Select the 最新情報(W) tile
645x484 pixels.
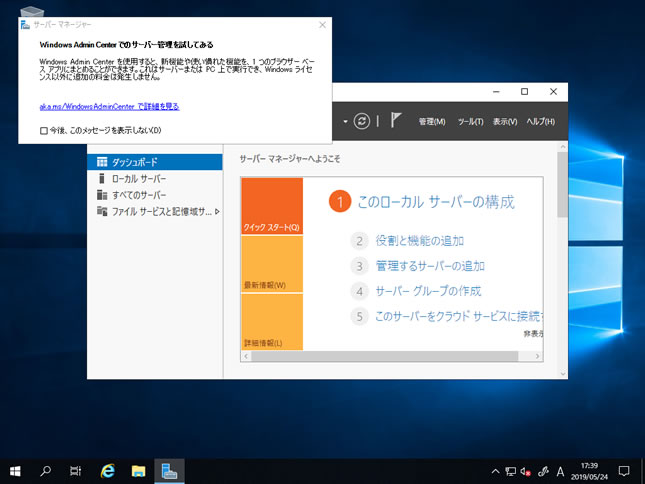(x=272, y=264)
